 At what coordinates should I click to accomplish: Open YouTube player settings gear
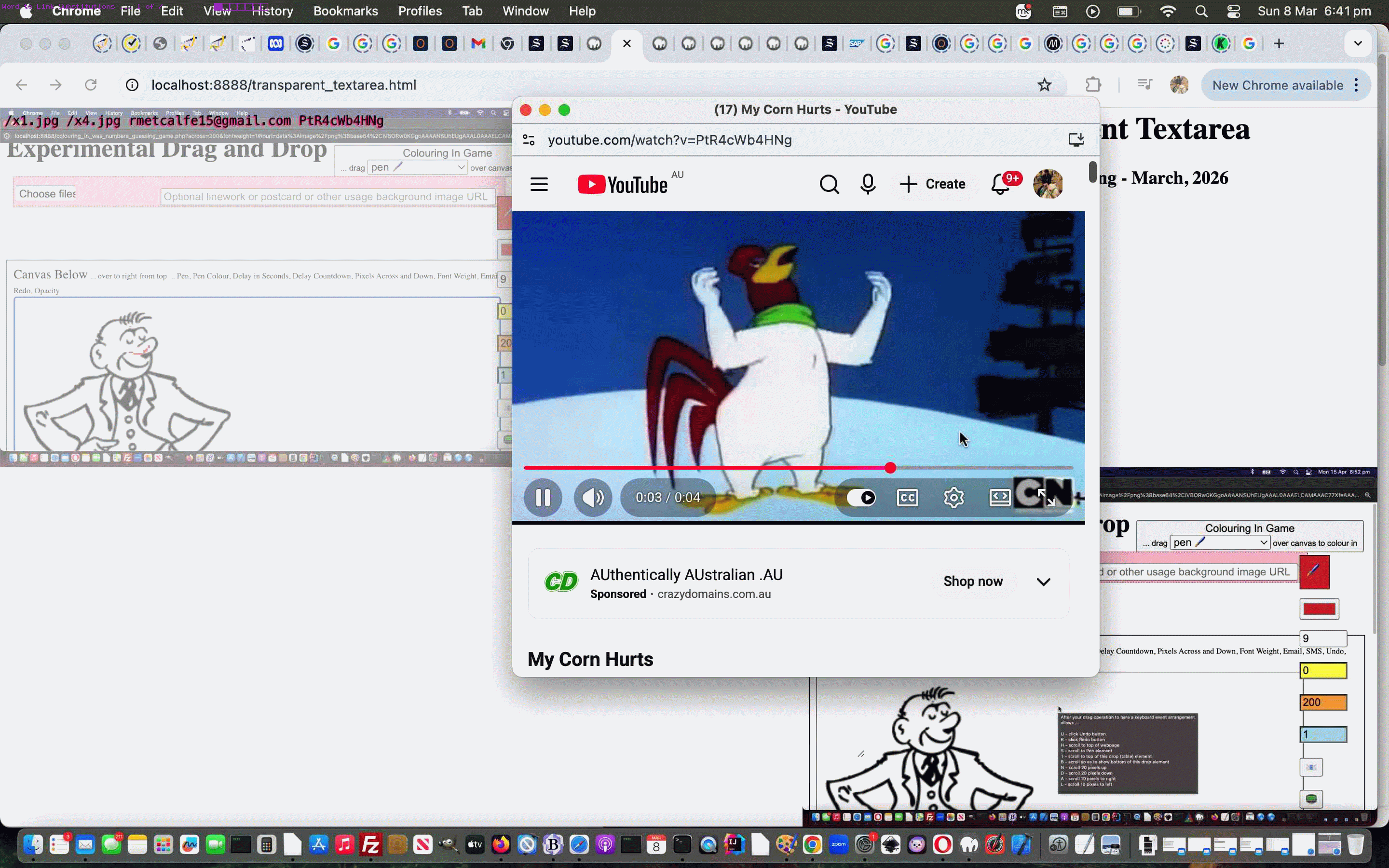953,497
